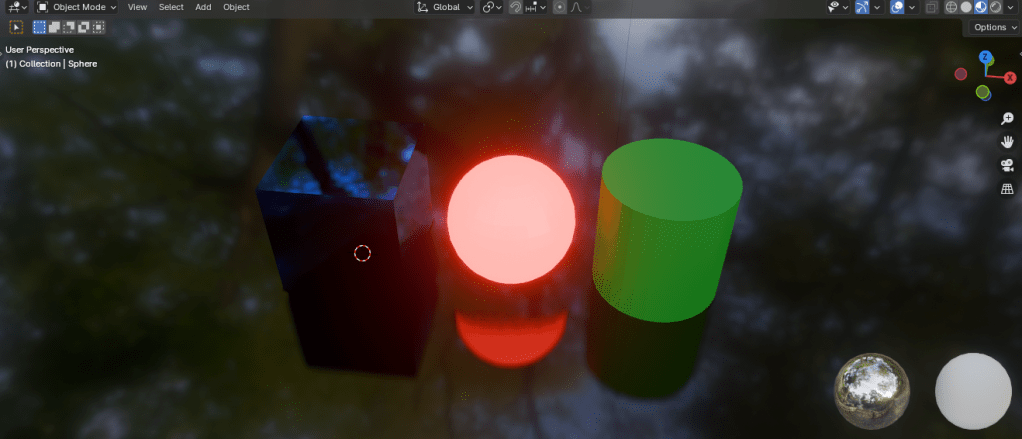Click the red X axis gizmo handle
1022x439 pixels.
pos(1010,77)
